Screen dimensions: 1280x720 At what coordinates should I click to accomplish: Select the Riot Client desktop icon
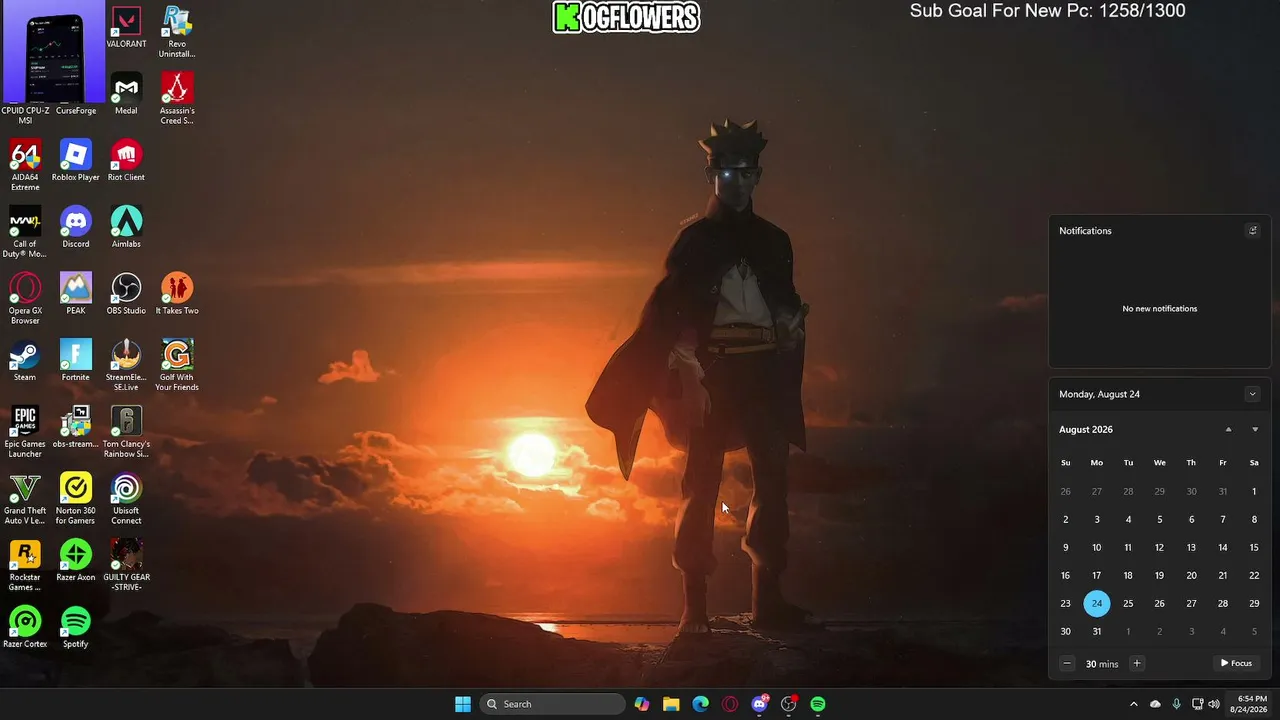(126, 161)
